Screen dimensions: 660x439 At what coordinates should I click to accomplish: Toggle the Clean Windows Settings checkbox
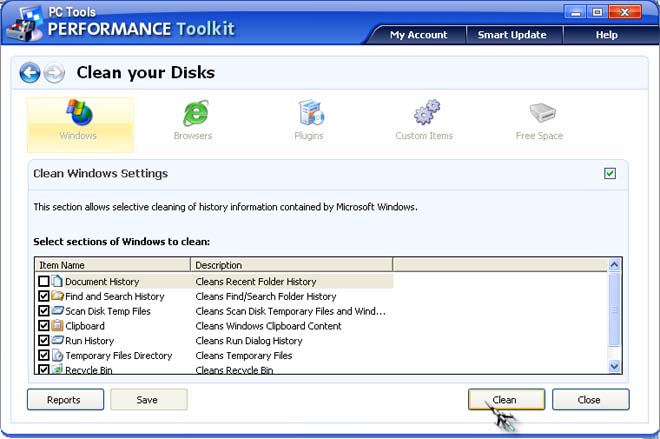609,173
